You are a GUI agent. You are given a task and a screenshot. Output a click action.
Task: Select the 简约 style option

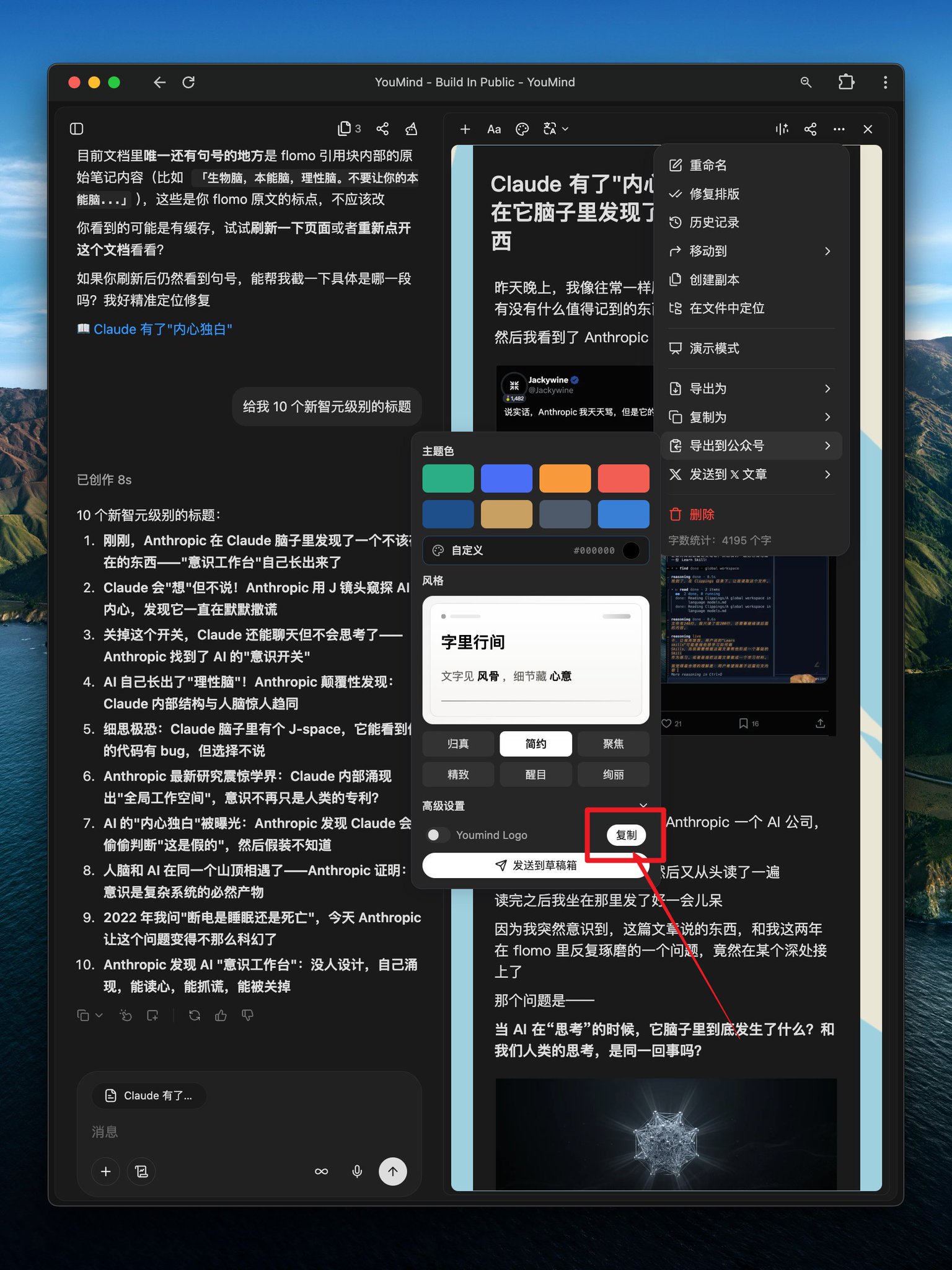(x=535, y=744)
